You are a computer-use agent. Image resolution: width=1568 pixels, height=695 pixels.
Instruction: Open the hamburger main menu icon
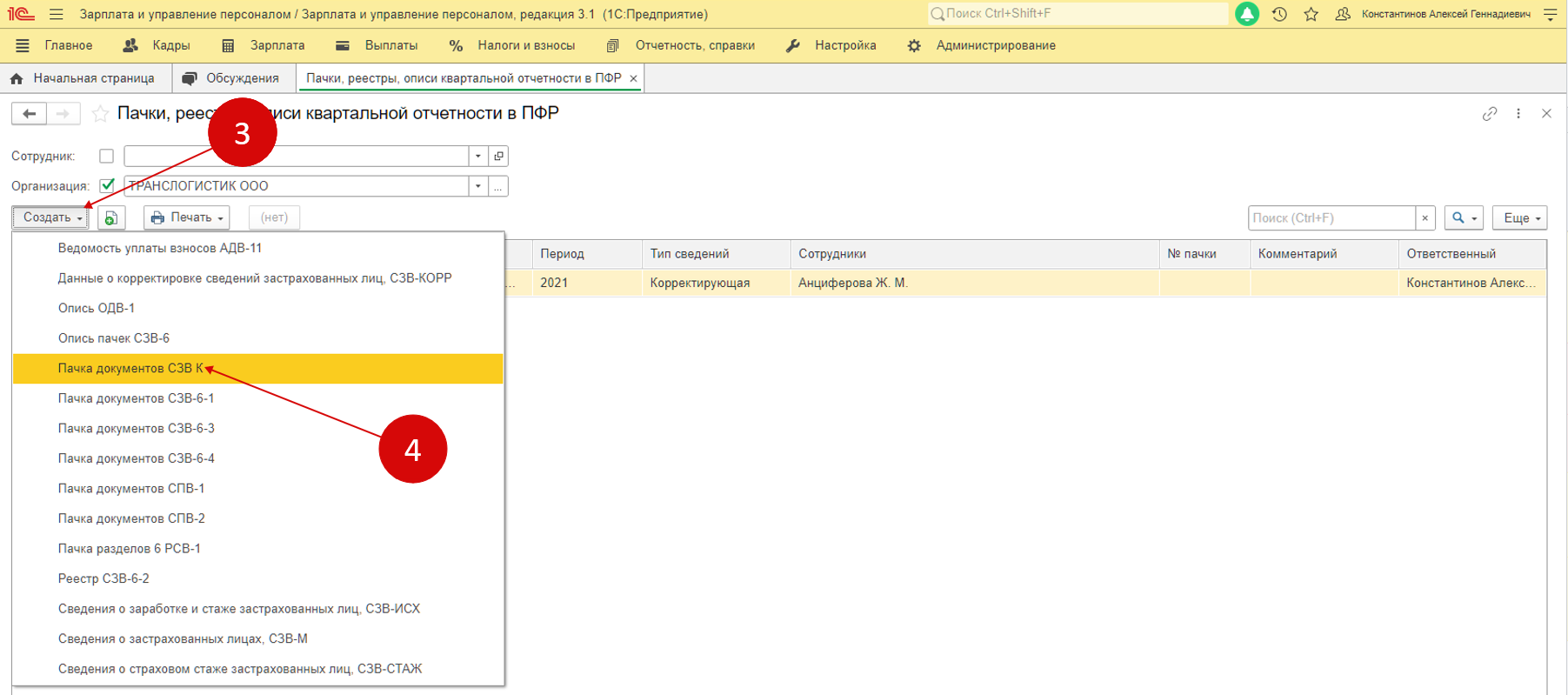click(57, 14)
